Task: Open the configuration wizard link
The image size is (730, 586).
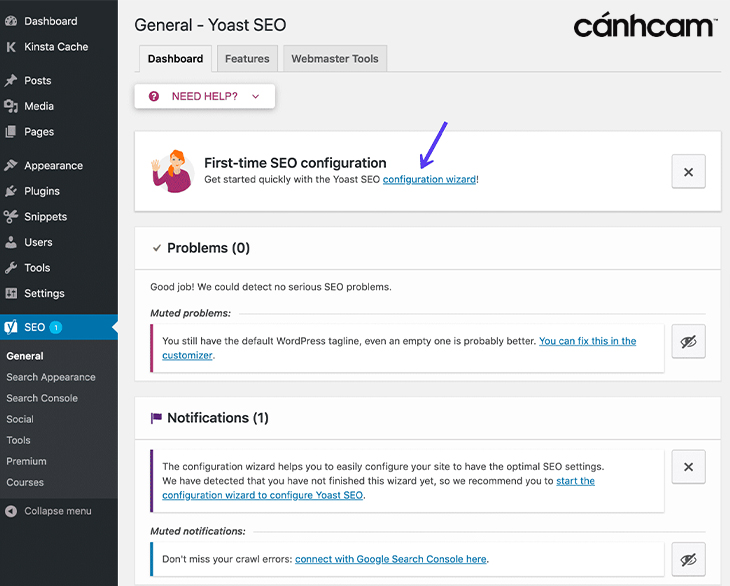Action: [429, 179]
